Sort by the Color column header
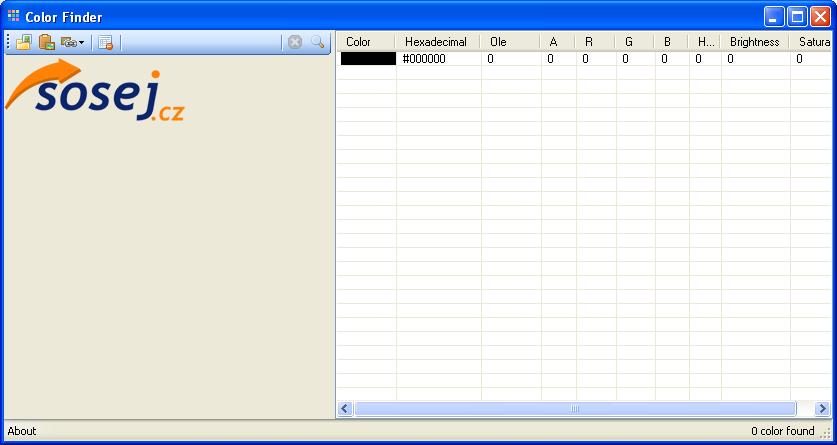Screen dimensions: 837x445 point(366,42)
